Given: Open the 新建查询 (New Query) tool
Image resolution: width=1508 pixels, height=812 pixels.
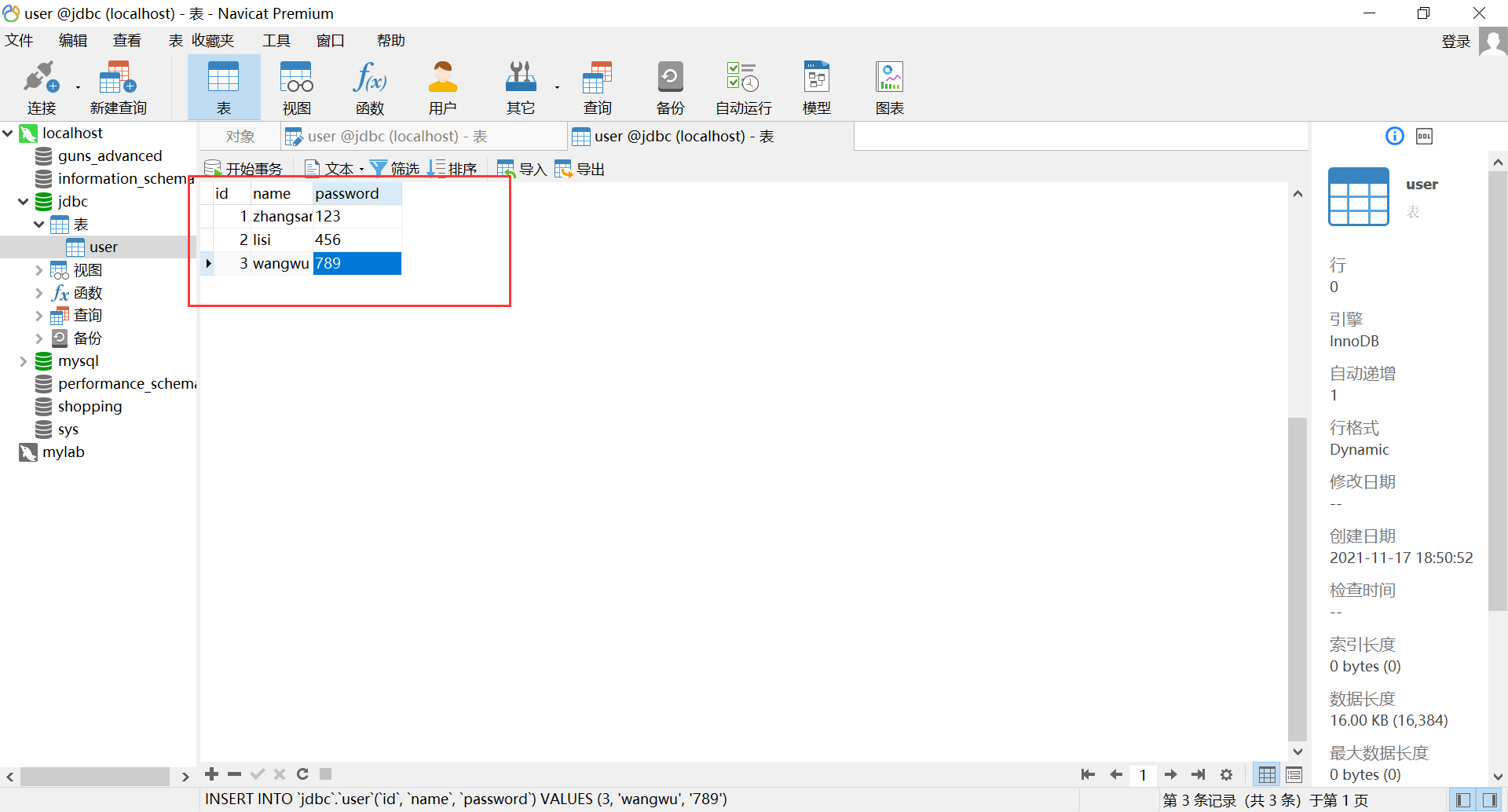Looking at the screenshot, I should (118, 86).
